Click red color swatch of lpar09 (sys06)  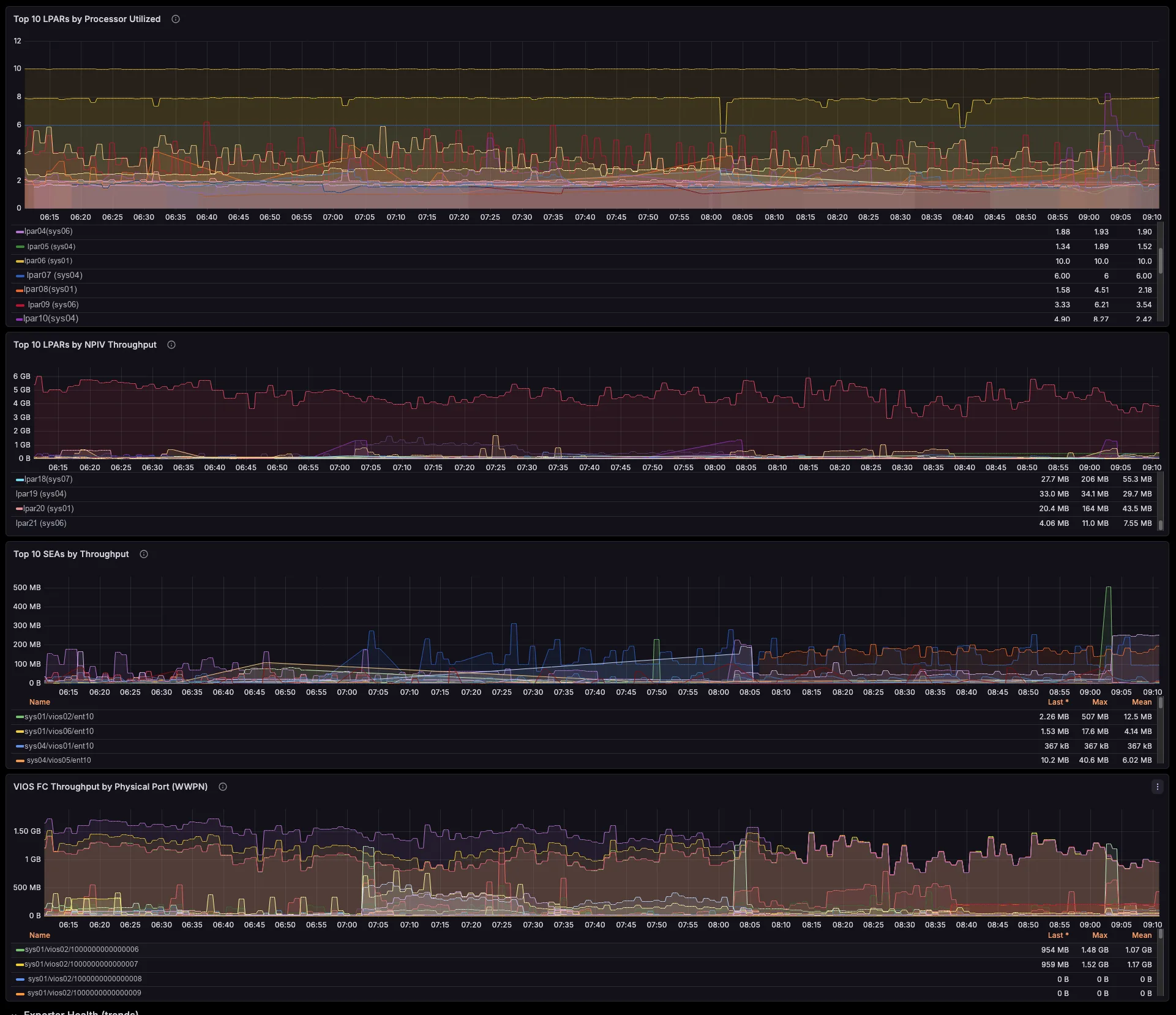20,305
